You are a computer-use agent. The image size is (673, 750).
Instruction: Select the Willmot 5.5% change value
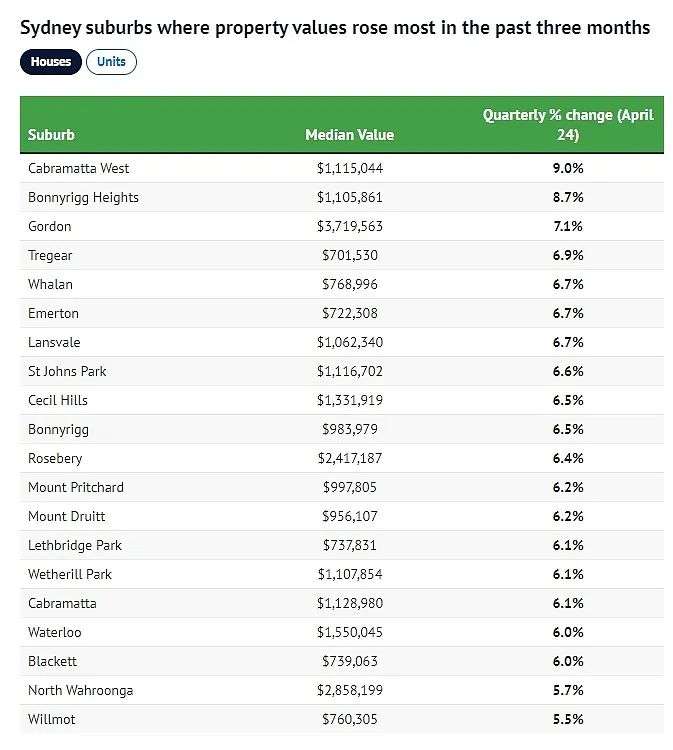pyautogui.click(x=568, y=719)
